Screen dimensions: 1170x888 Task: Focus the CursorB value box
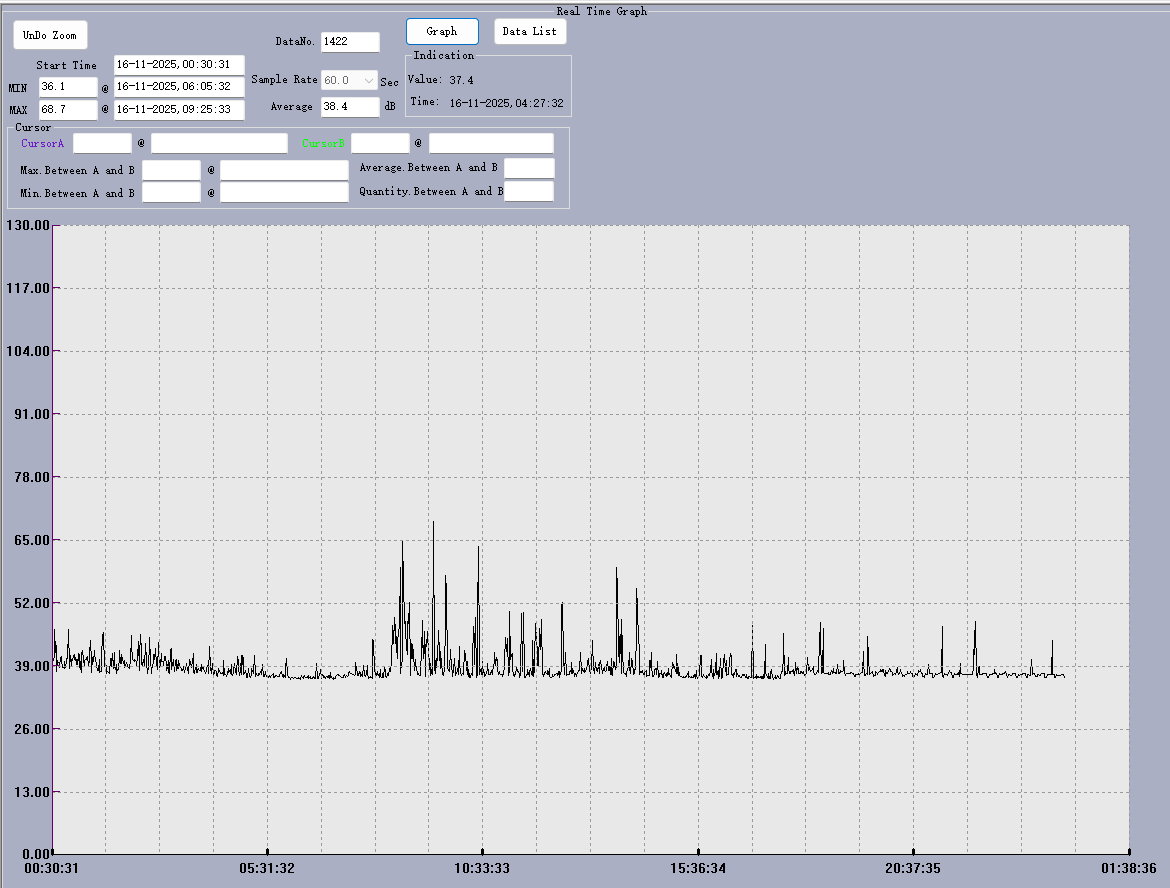(x=380, y=144)
